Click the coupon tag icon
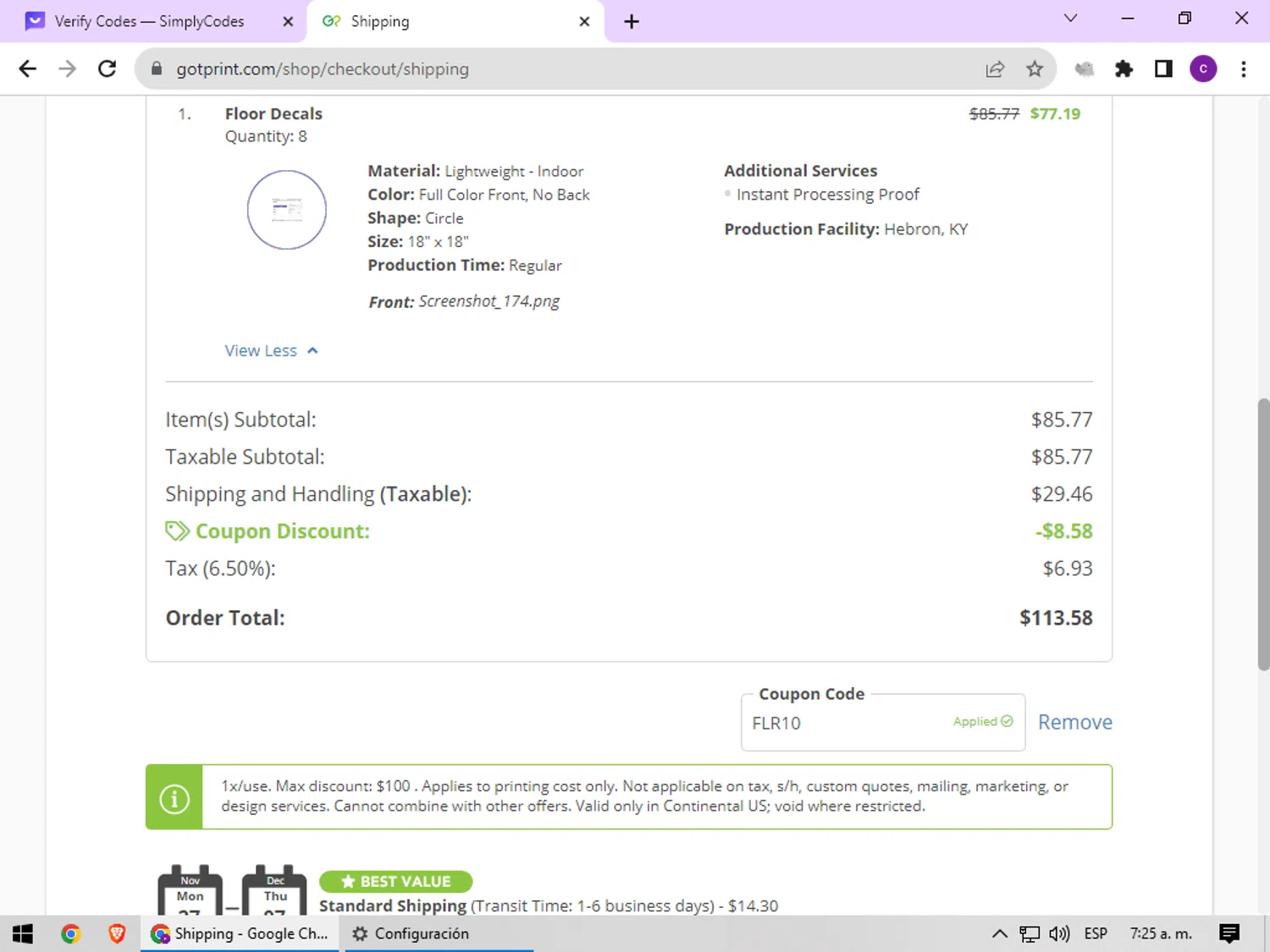Image resolution: width=1270 pixels, height=952 pixels. [x=177, y=531]
